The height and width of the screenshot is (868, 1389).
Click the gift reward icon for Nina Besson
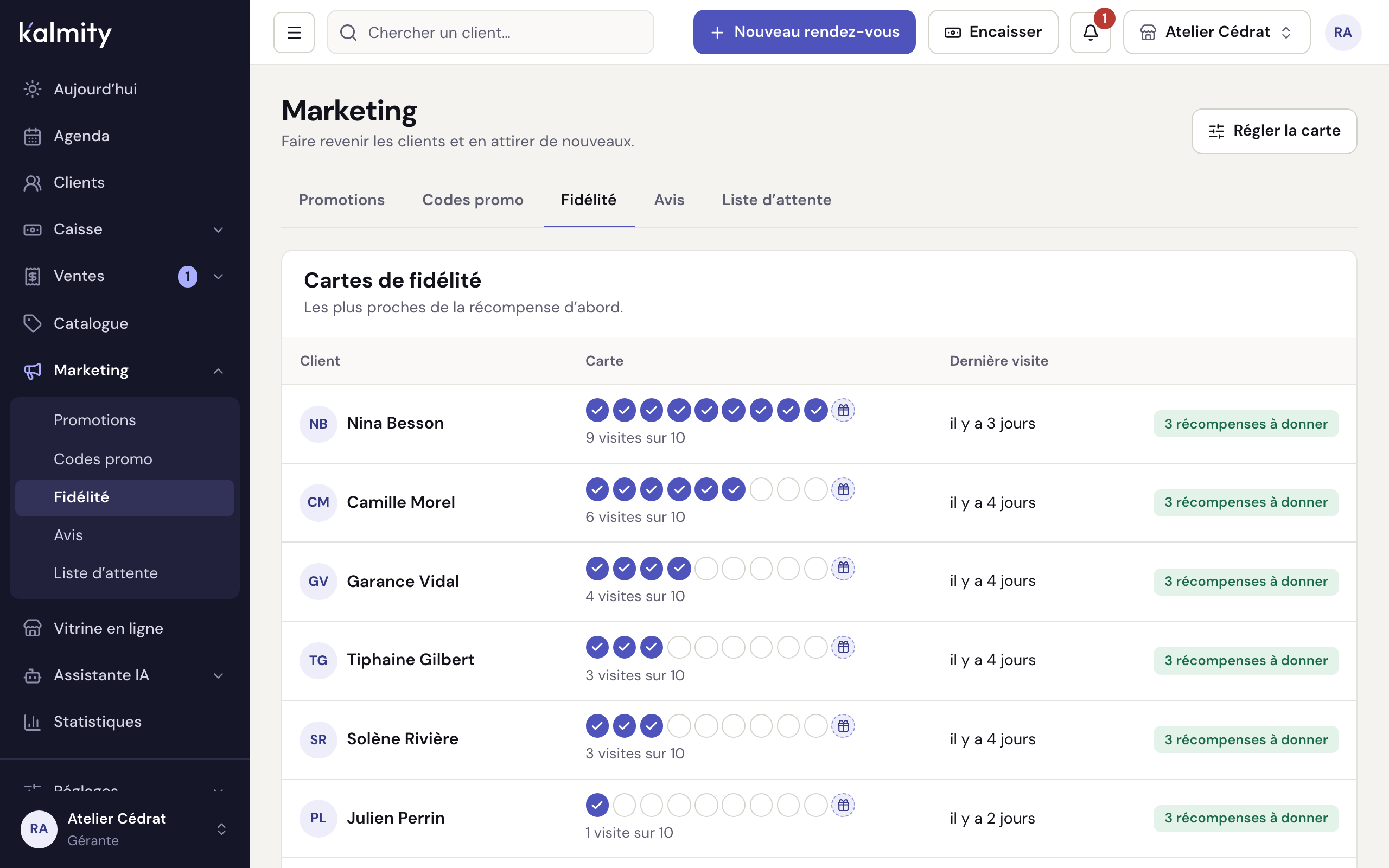(843, 410)
